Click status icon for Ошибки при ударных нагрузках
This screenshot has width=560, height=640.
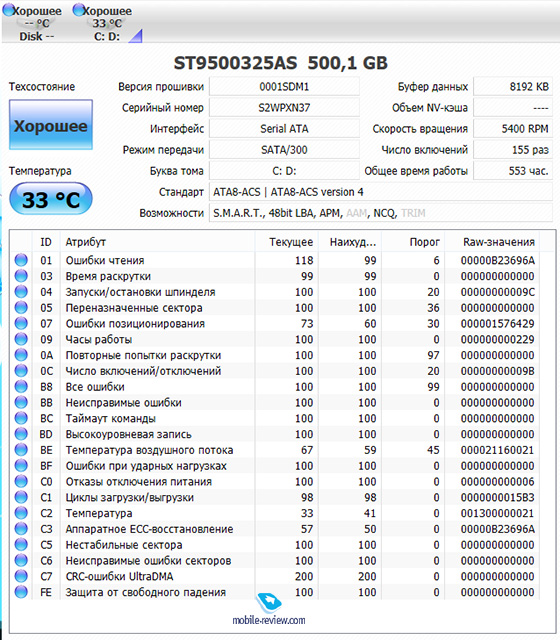coord(21,465)
